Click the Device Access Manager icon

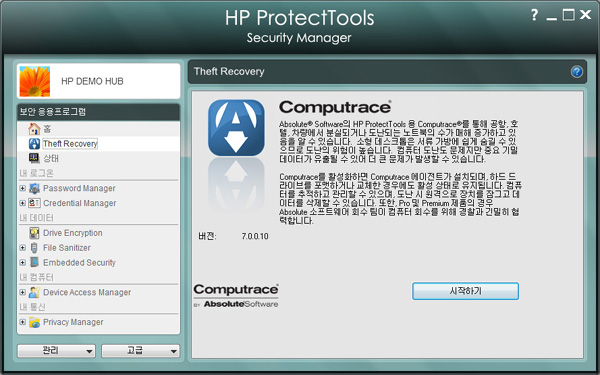[x=34, y=292]
